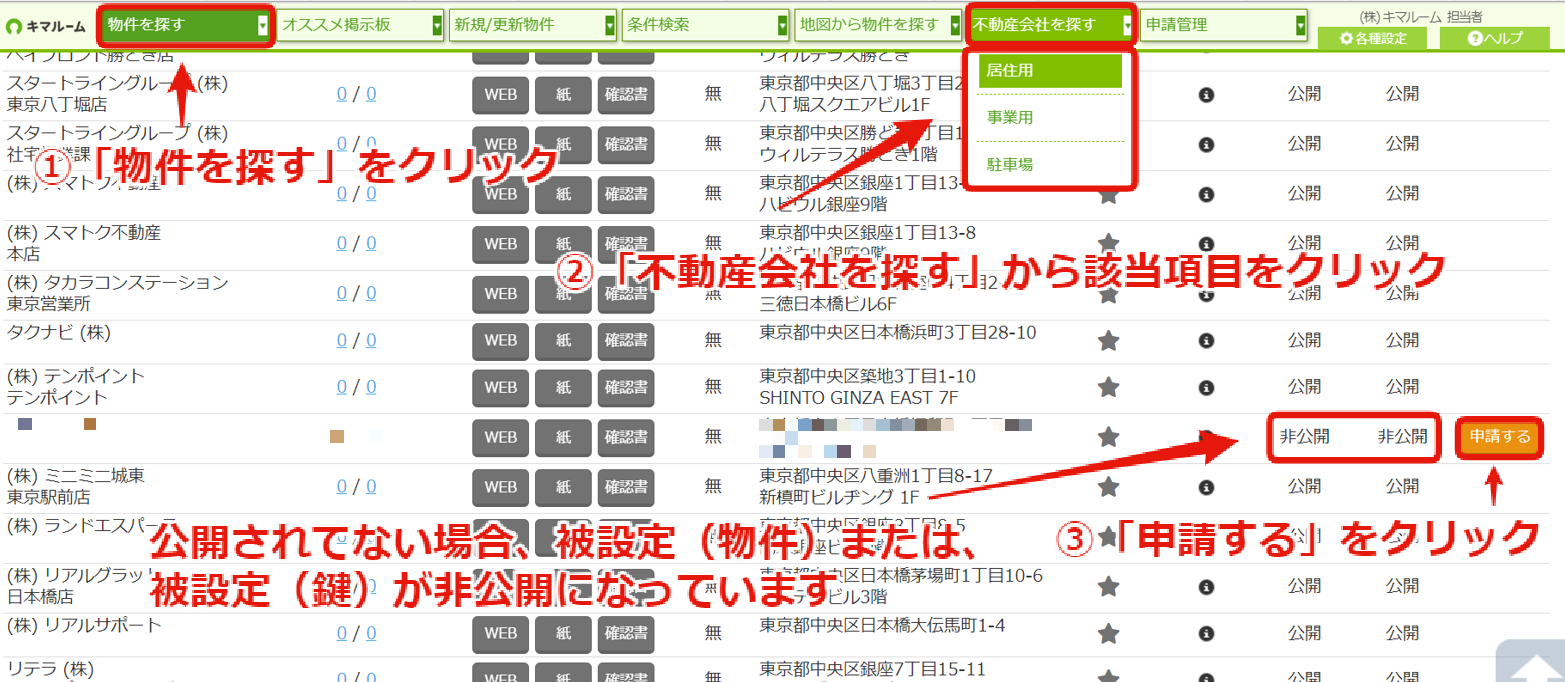Viewport: 1565px width, 682px height.
Task: Click WEB button in 東京八丁堀店 row
Action: [x=501, y=95]
